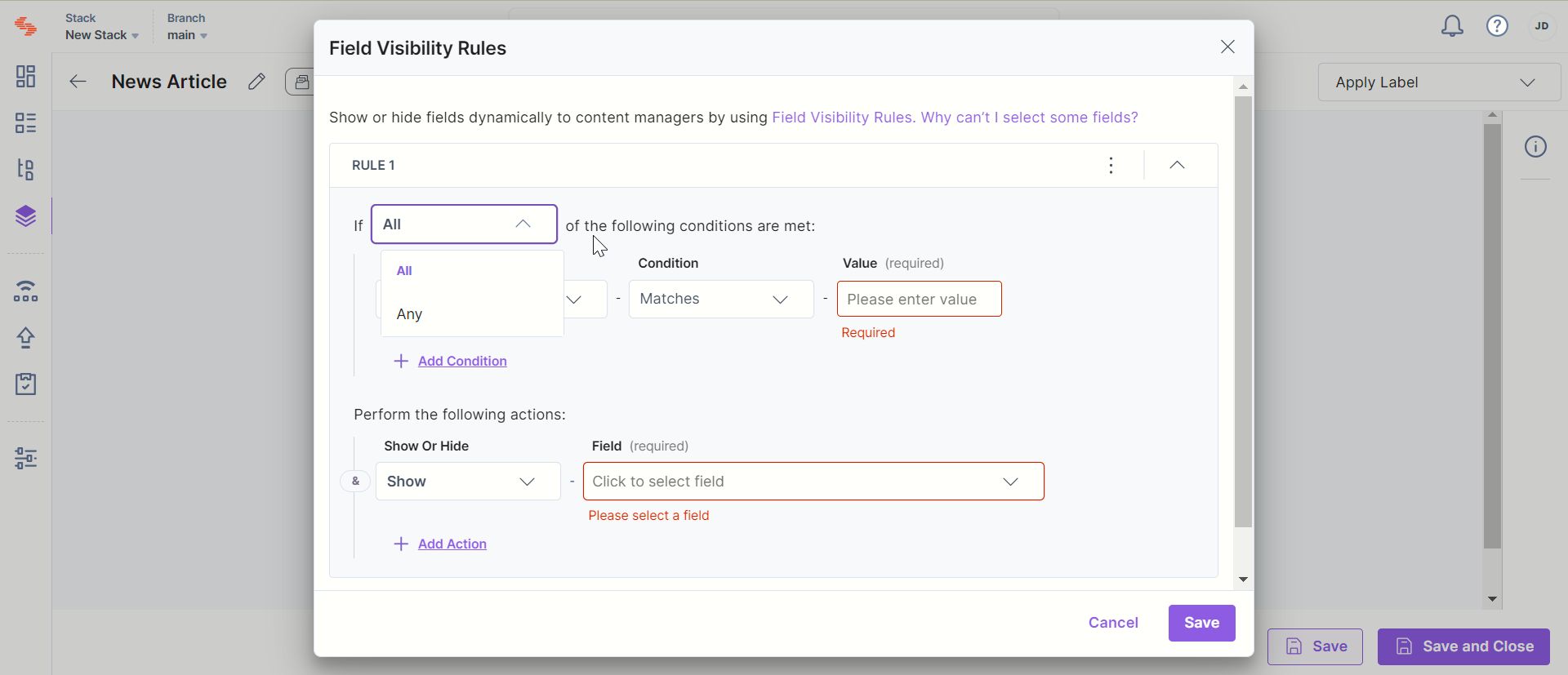Click the News Article title text
Viewport: 1568px width, 675px height.
169,82
